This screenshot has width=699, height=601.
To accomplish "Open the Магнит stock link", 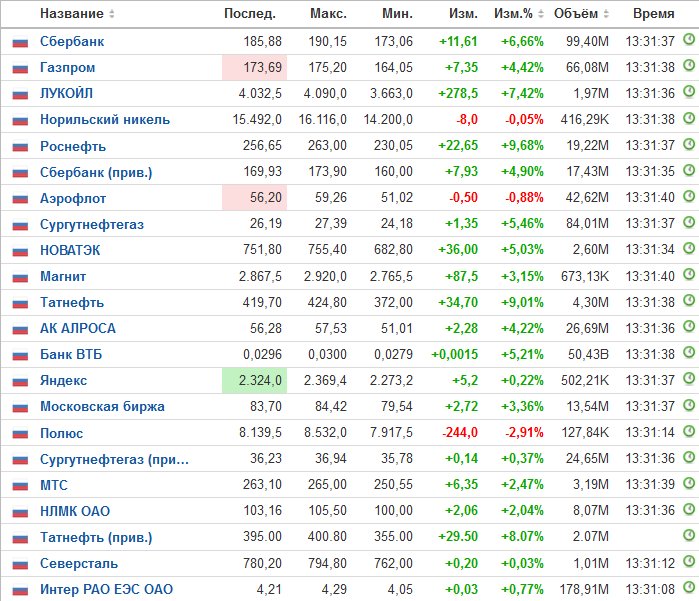I will tap(63, 276).
